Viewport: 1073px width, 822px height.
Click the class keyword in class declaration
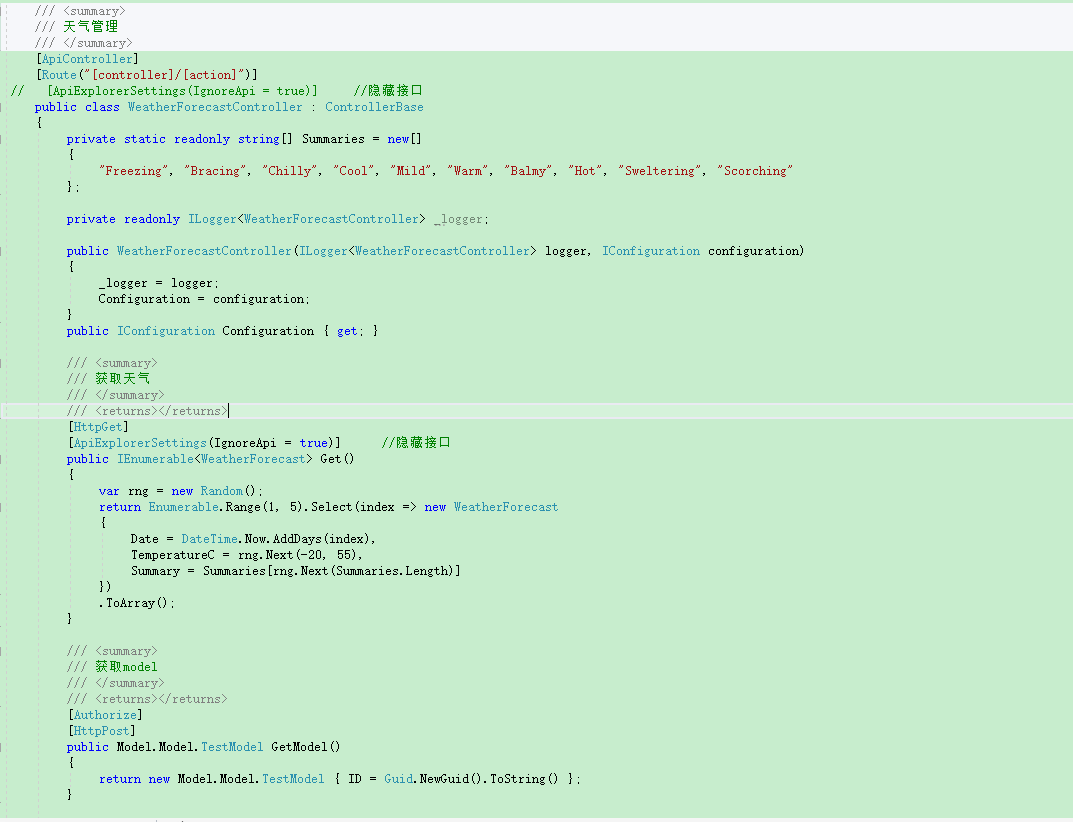coord(102,107)
